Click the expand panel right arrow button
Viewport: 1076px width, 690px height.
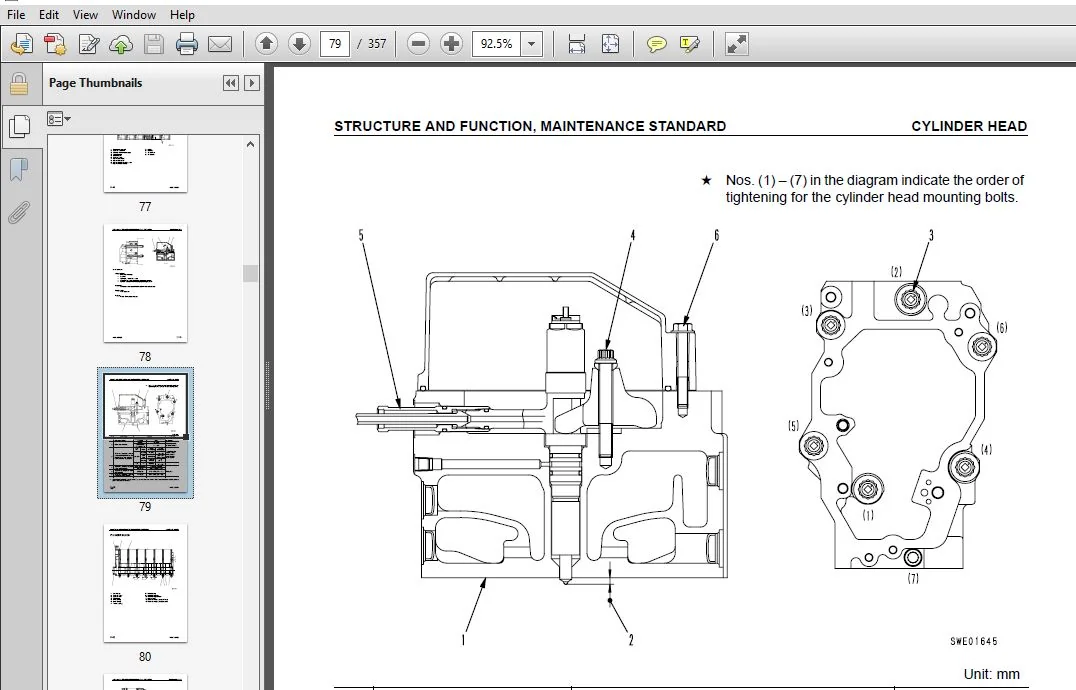point(252,83)
